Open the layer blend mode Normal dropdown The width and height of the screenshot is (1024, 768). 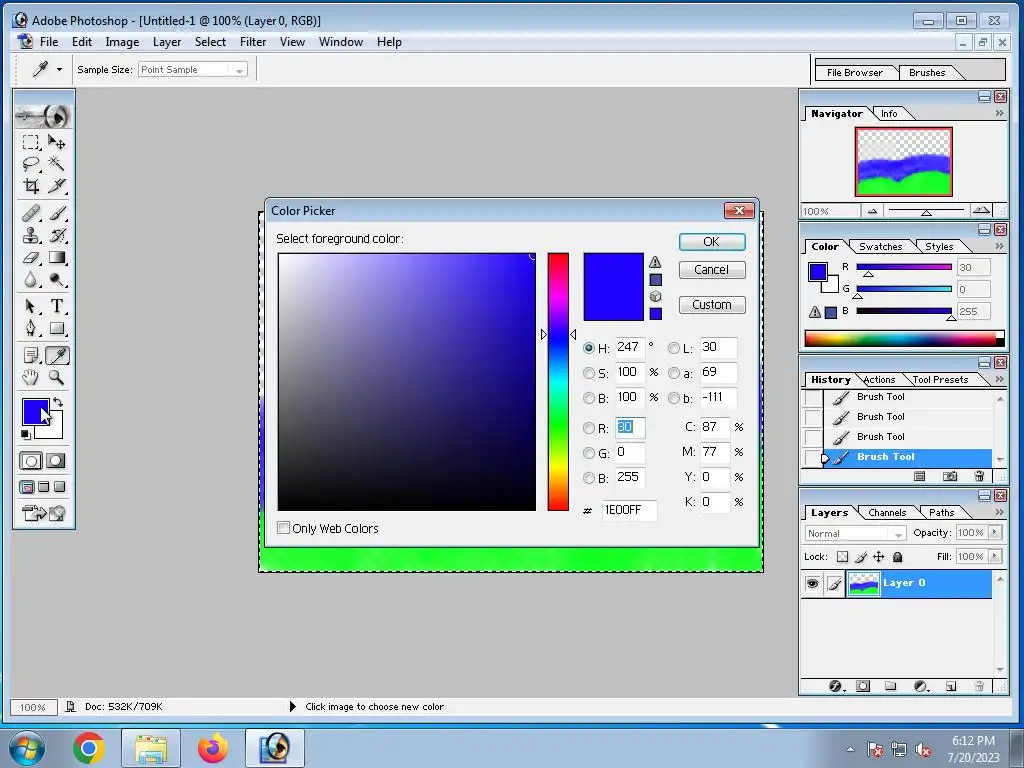pos(856,534)
